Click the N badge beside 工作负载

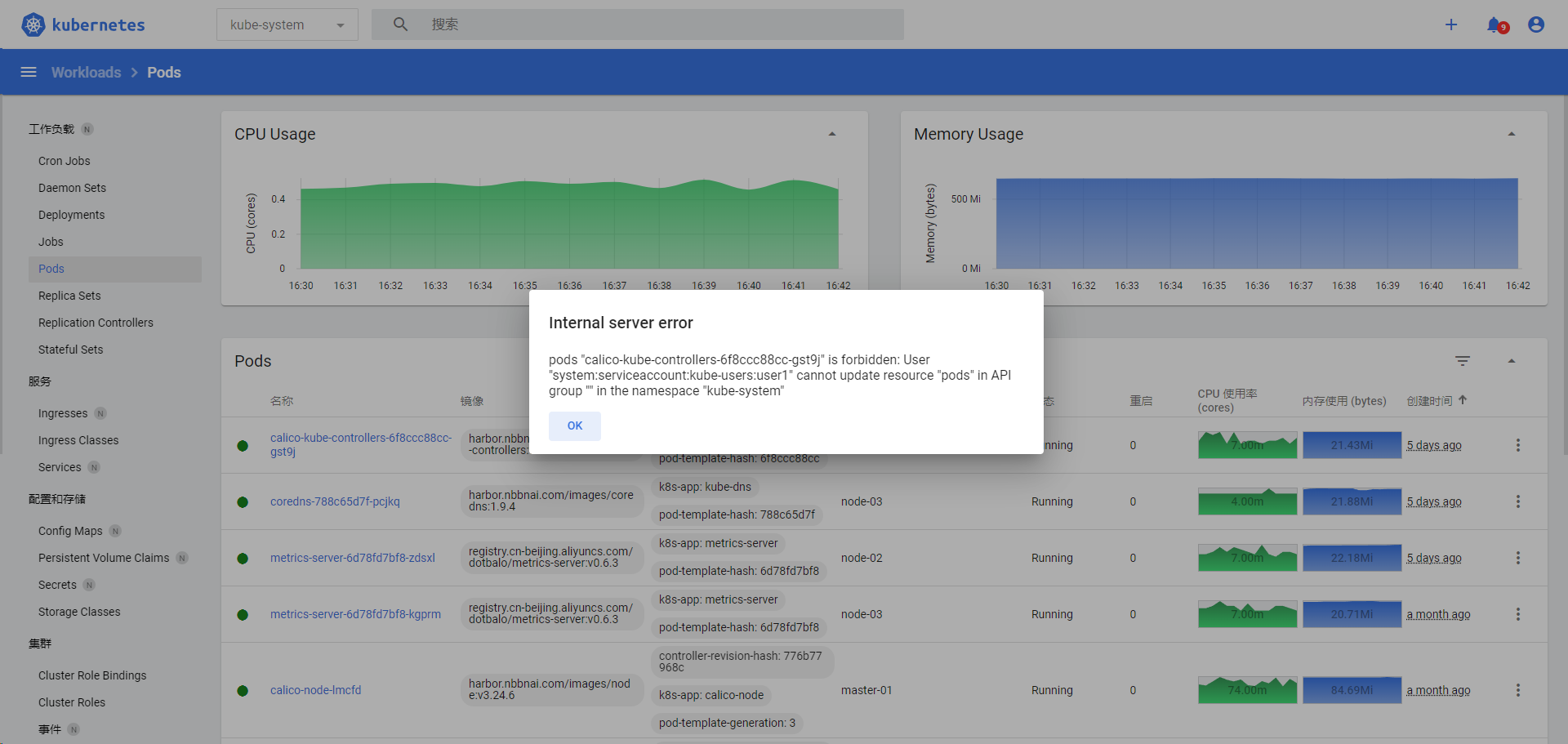click(87, 129)
